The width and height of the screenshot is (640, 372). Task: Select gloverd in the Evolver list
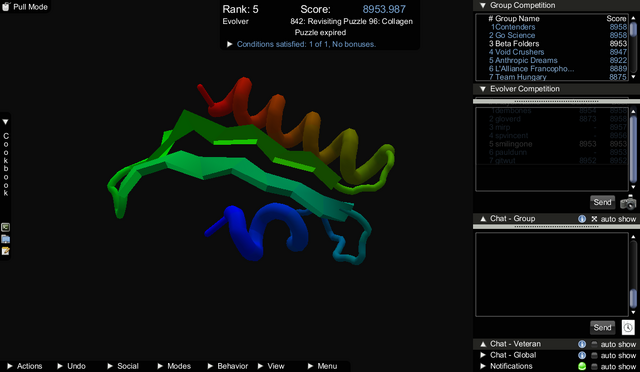point(558,119)
